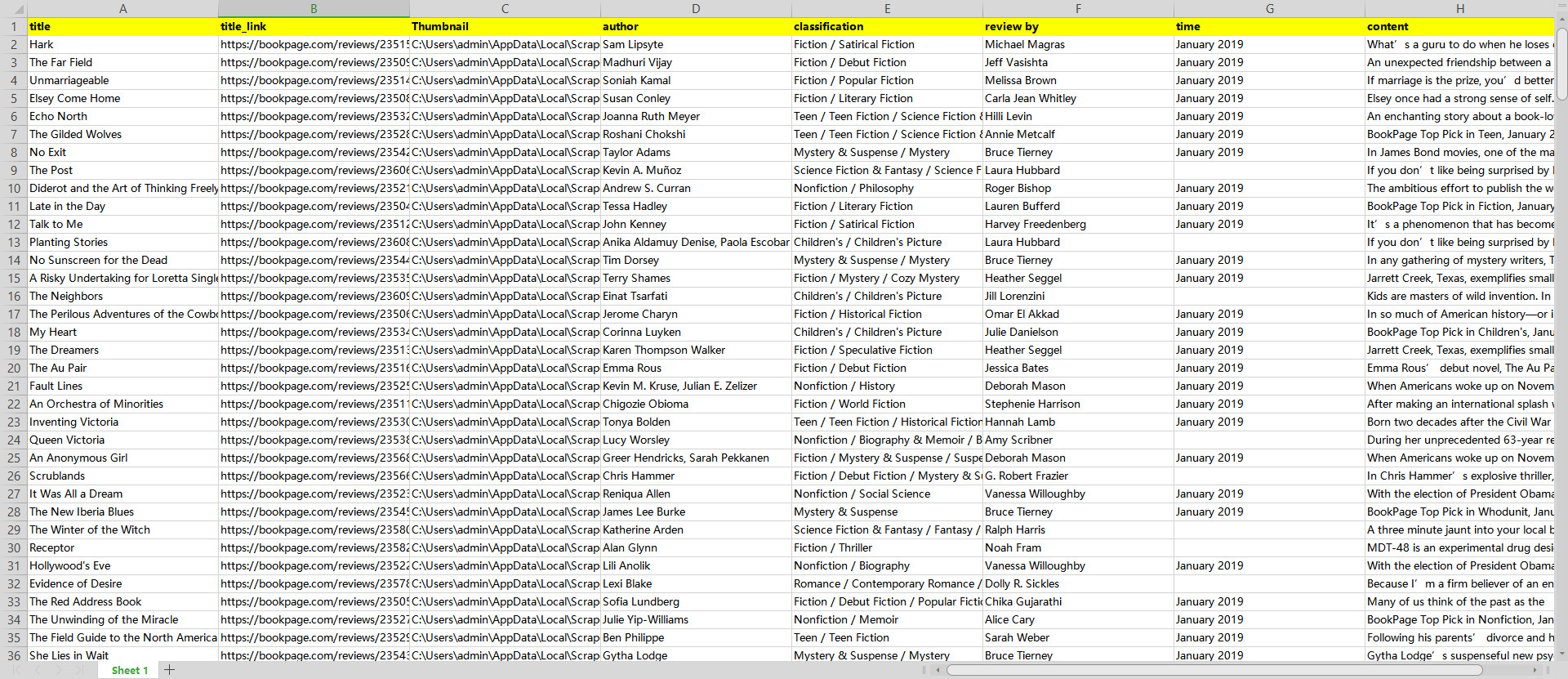Screen dimensions: 1568x679
Task: Click 'Teen / Teen Fiction' cell in row 35
Action: (888, 637)
